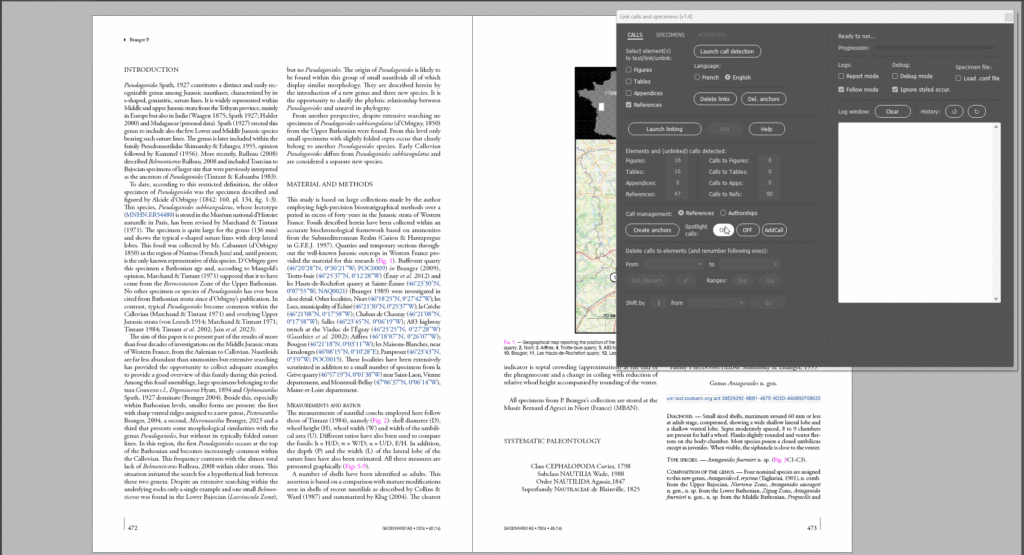Switch to the SPECIMENS tab

(670, 35)
